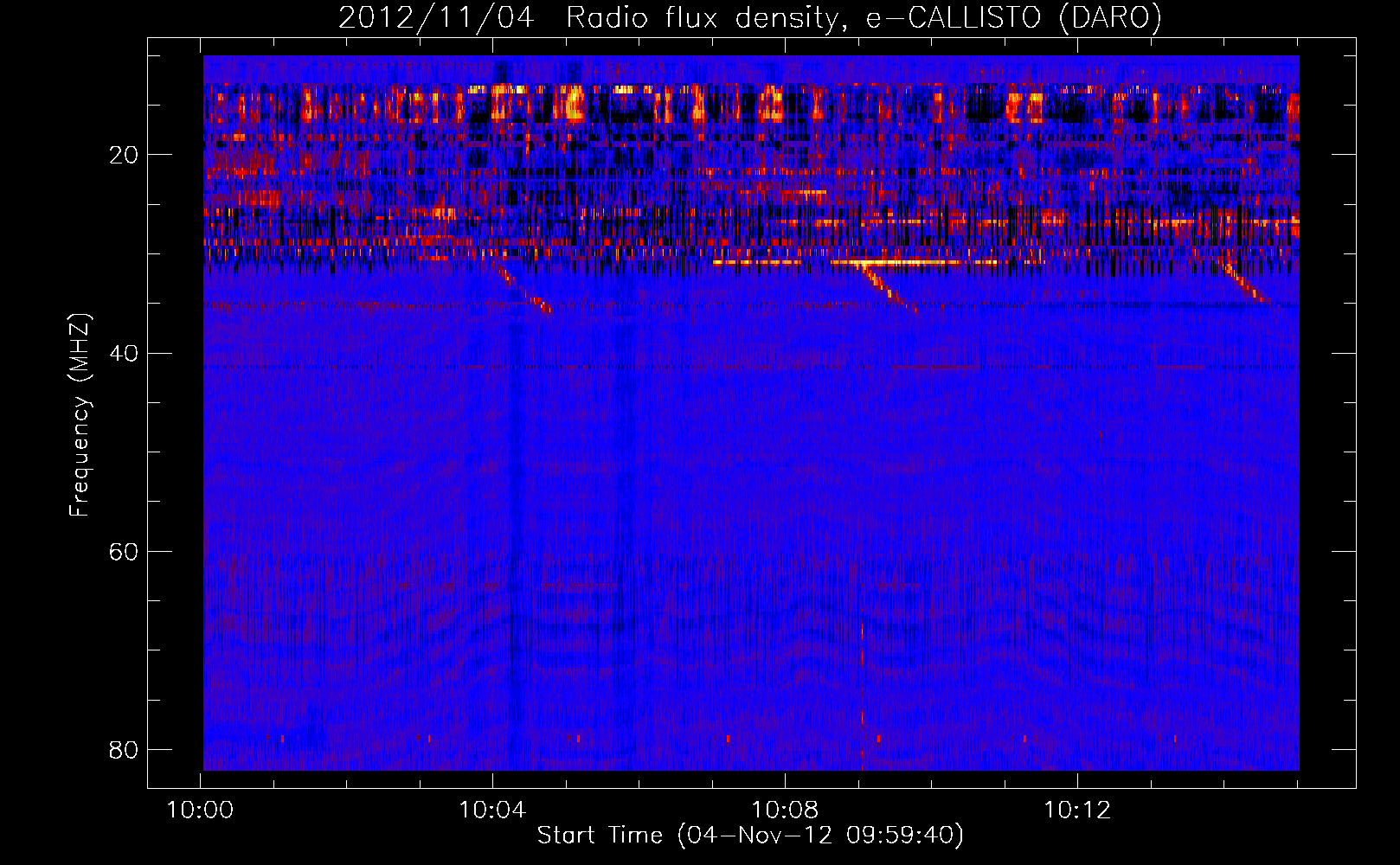
Task: Click the bright horizontal emission streak near 10:09
Action: tap(913, 261)
